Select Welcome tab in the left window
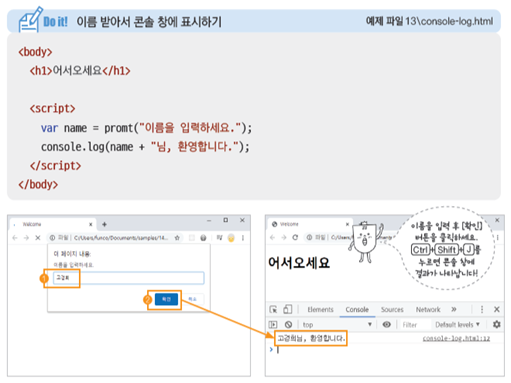 pos(53,224)
